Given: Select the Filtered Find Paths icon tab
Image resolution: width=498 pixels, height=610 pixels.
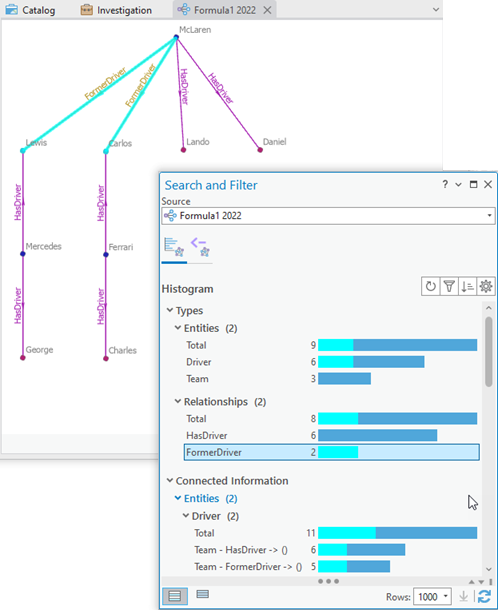Looking at the screenshot, I should [200, 247].
